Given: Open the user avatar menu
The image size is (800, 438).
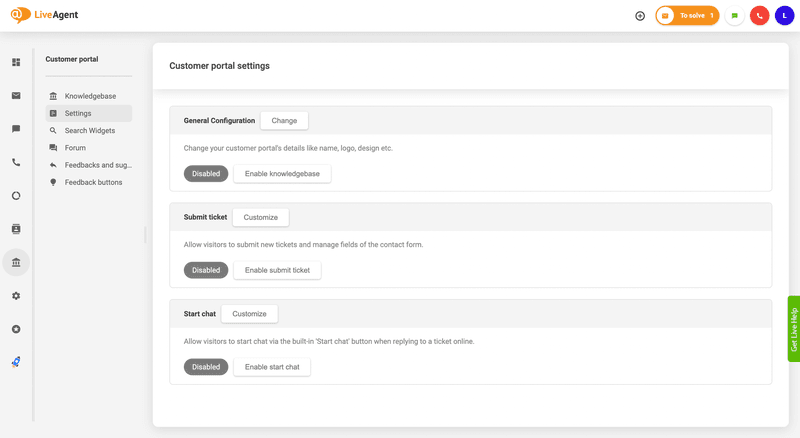Looking at the screenshot, I should (x=784, y=16).
